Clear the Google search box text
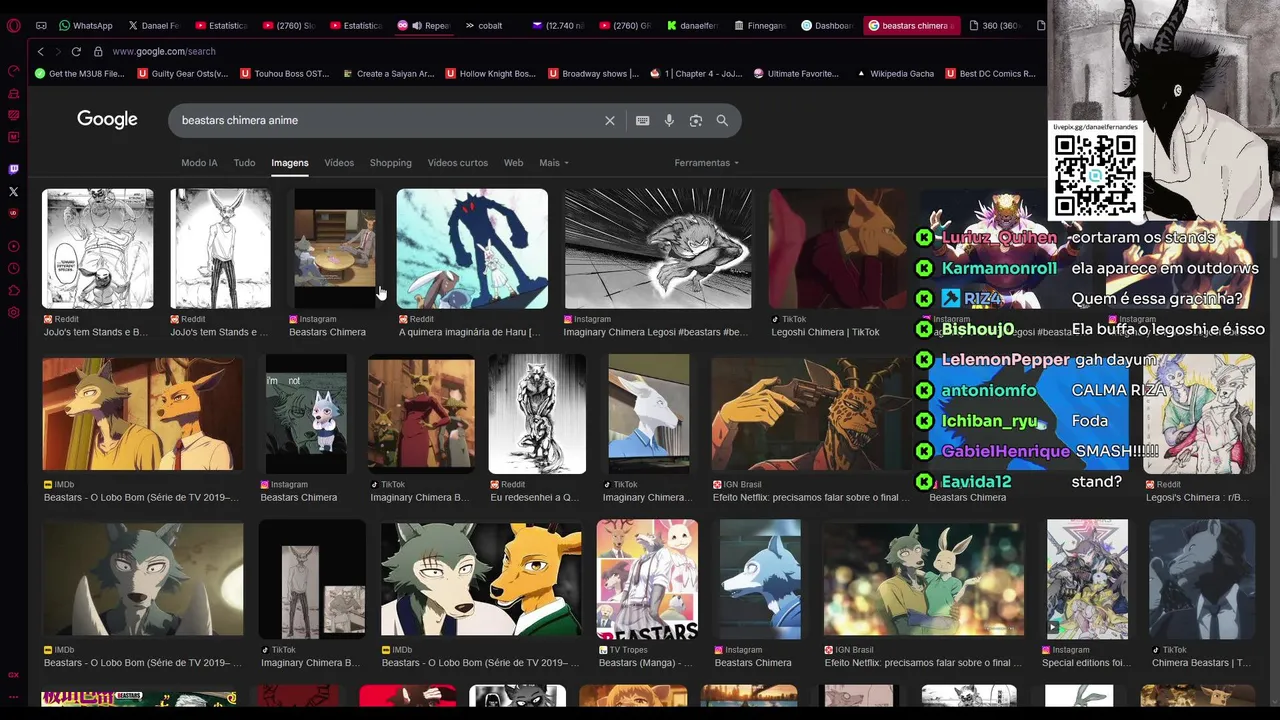This screenshot has width=1280, height=720. (x=609, y=120)
